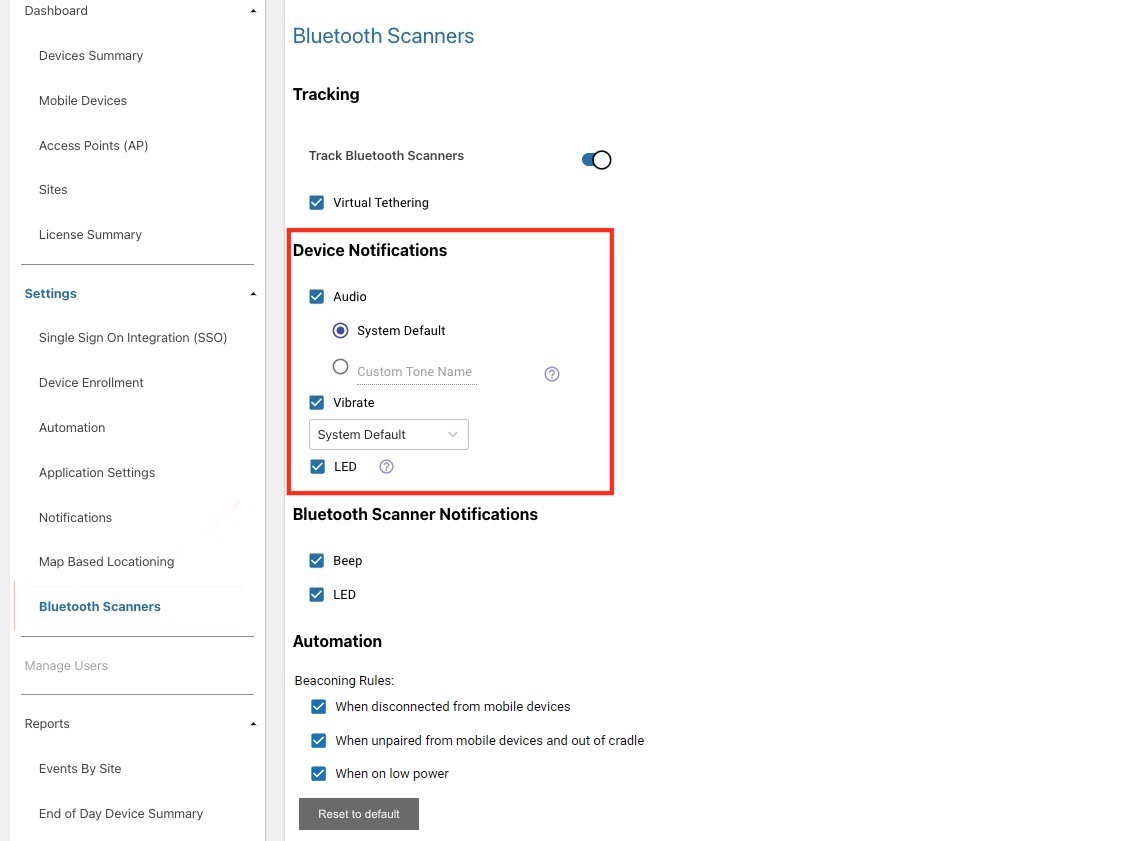
Task: Open help icon next to Custom Tone Name
Action: click(x=551, y=374)
